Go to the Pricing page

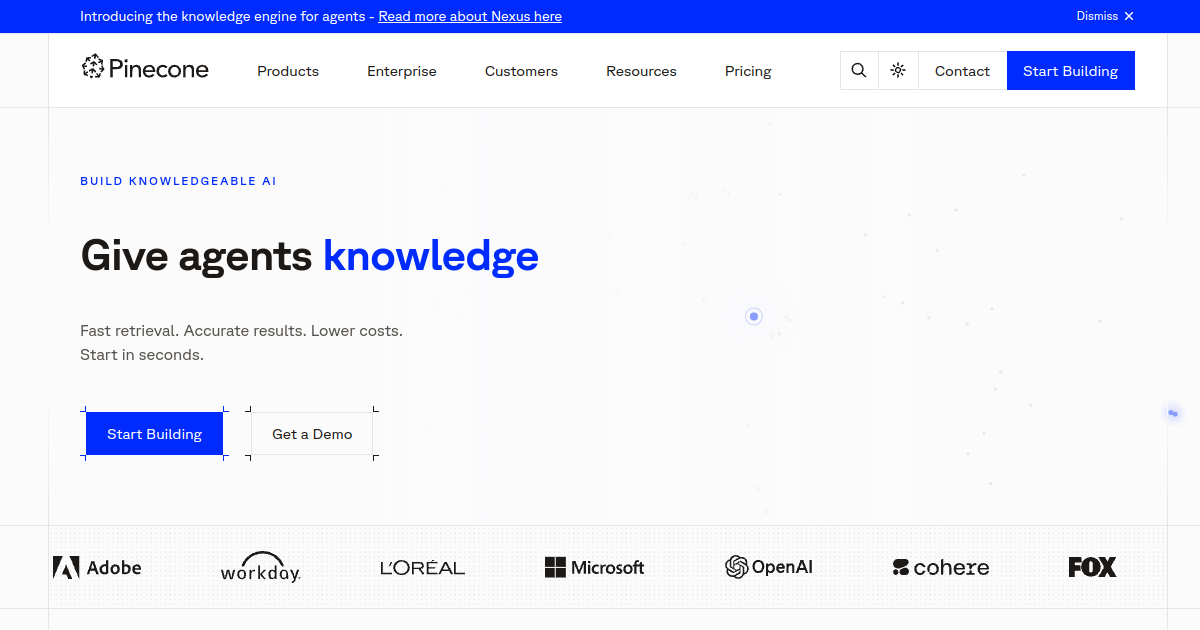[x=748, y=71]
